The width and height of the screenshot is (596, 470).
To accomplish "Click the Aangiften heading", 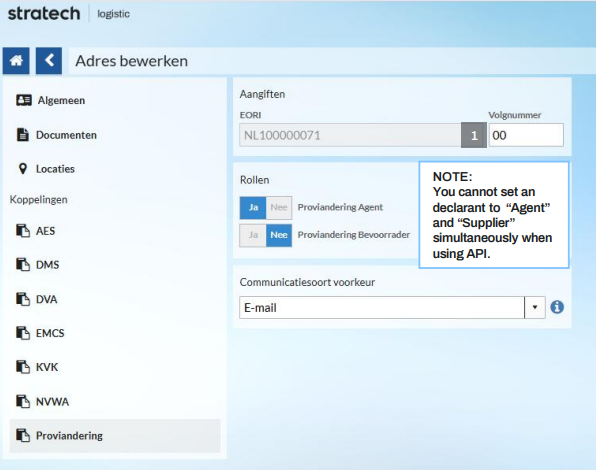I will coord(262,94).
